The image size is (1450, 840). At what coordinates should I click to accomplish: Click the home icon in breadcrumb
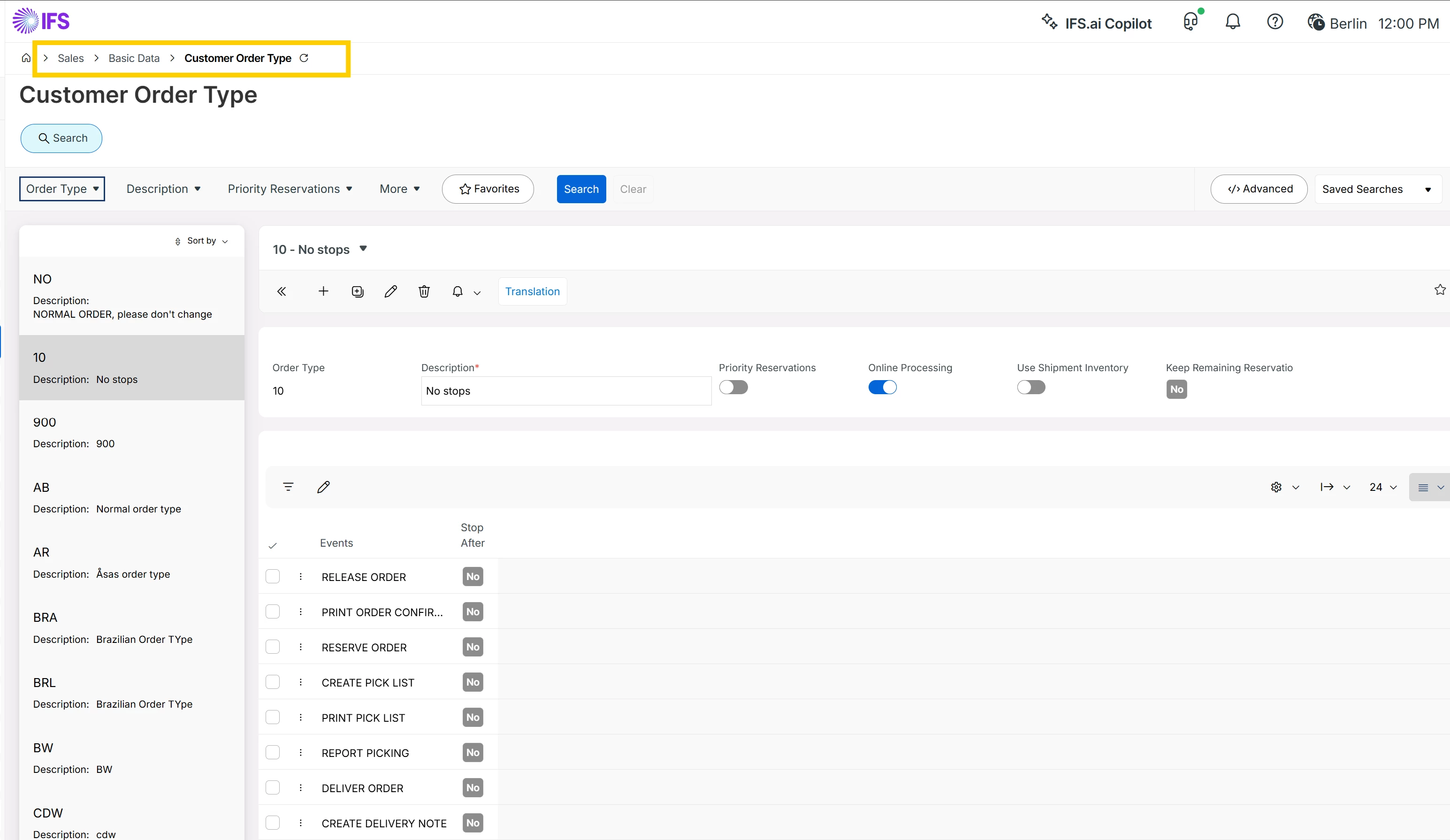26,58
